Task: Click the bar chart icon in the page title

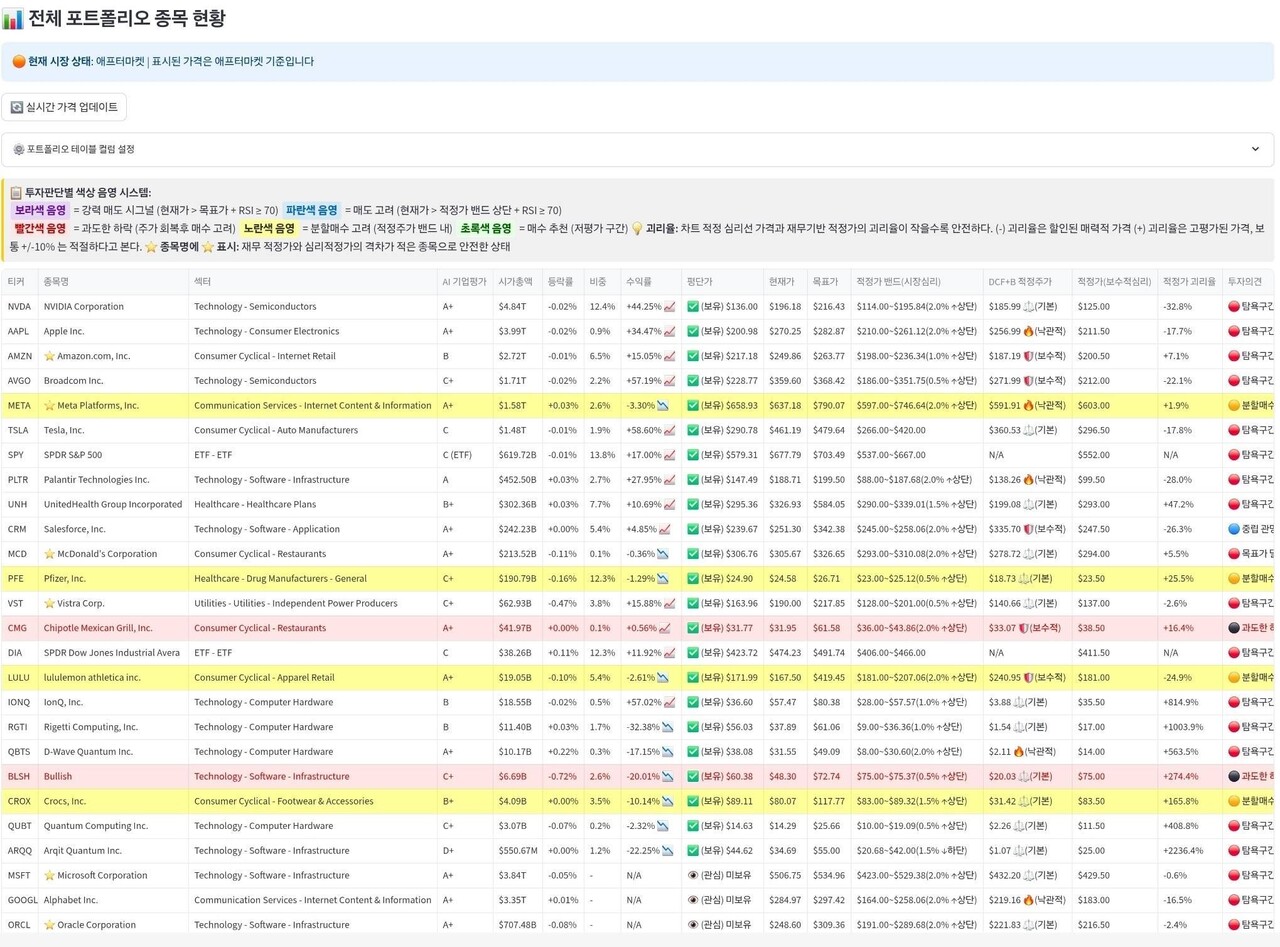Action: (x=13, y=18)
